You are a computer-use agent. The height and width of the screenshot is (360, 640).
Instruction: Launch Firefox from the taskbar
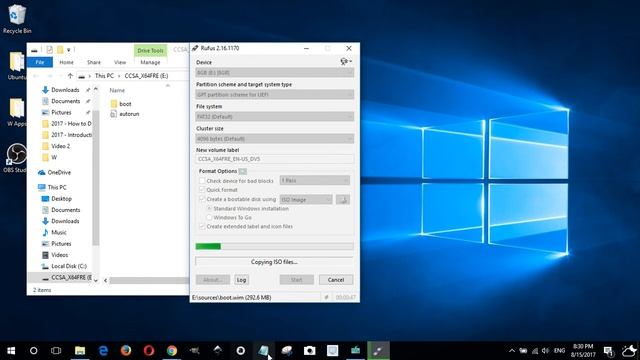pos(126,351)
